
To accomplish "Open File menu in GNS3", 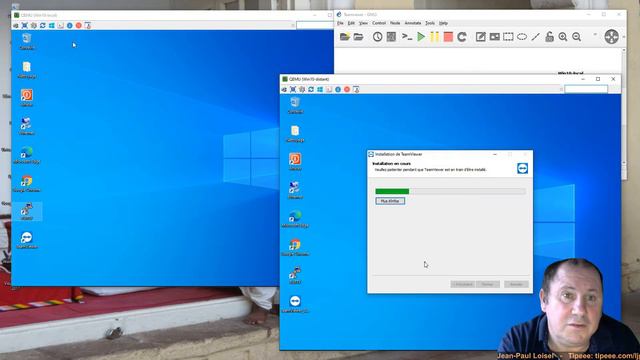I will tap(340, 23).
